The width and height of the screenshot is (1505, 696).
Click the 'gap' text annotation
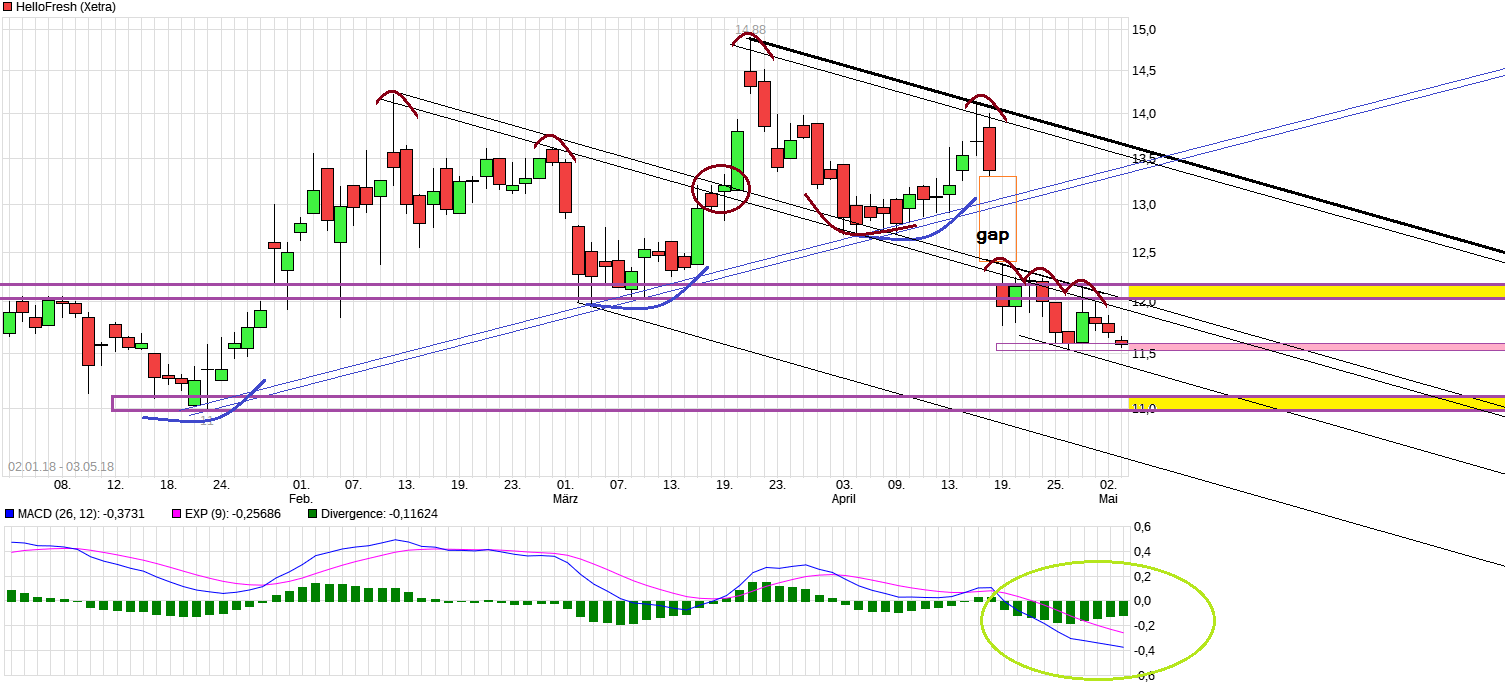pos(992,235)
